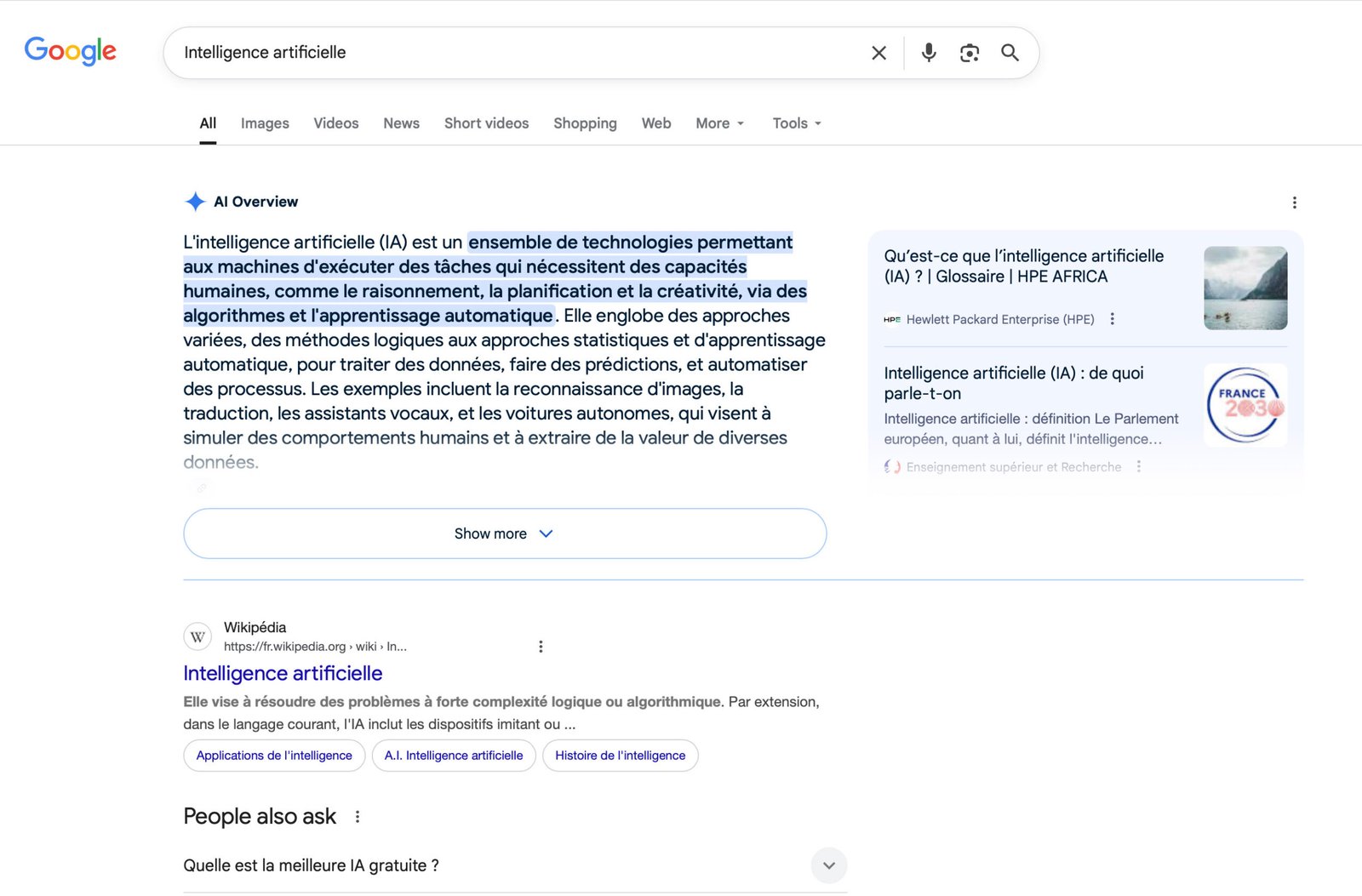
Task: Select the Web tab
Action: pos(656,123)
